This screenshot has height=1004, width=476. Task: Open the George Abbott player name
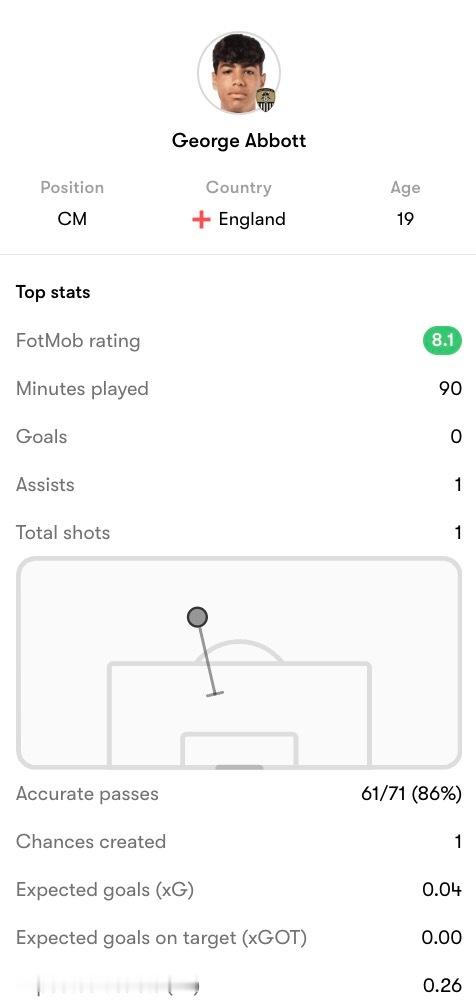click(239, 140)
